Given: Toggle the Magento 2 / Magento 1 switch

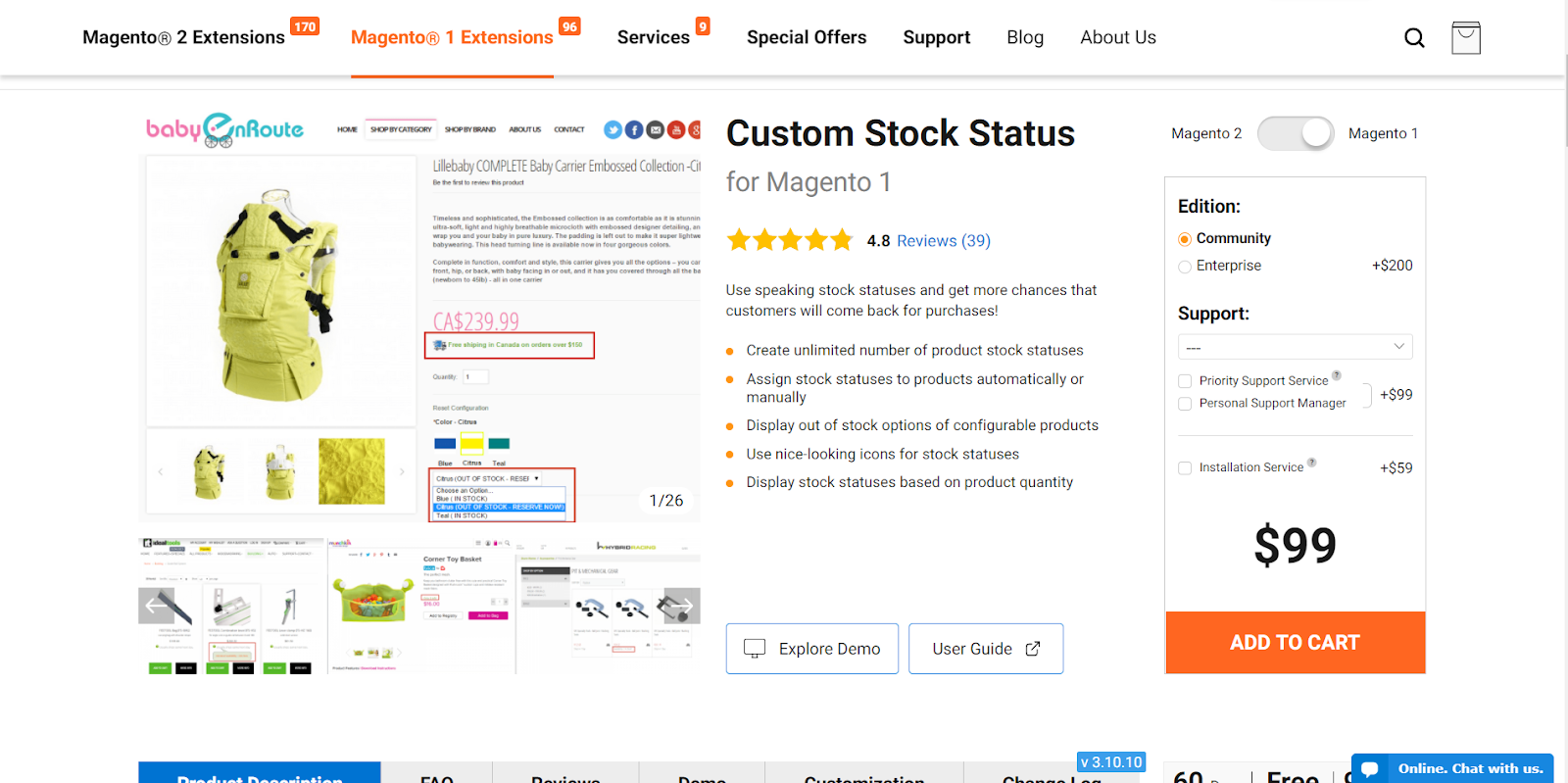Looking at the screenshot, I should click(x=1296, y=133).
